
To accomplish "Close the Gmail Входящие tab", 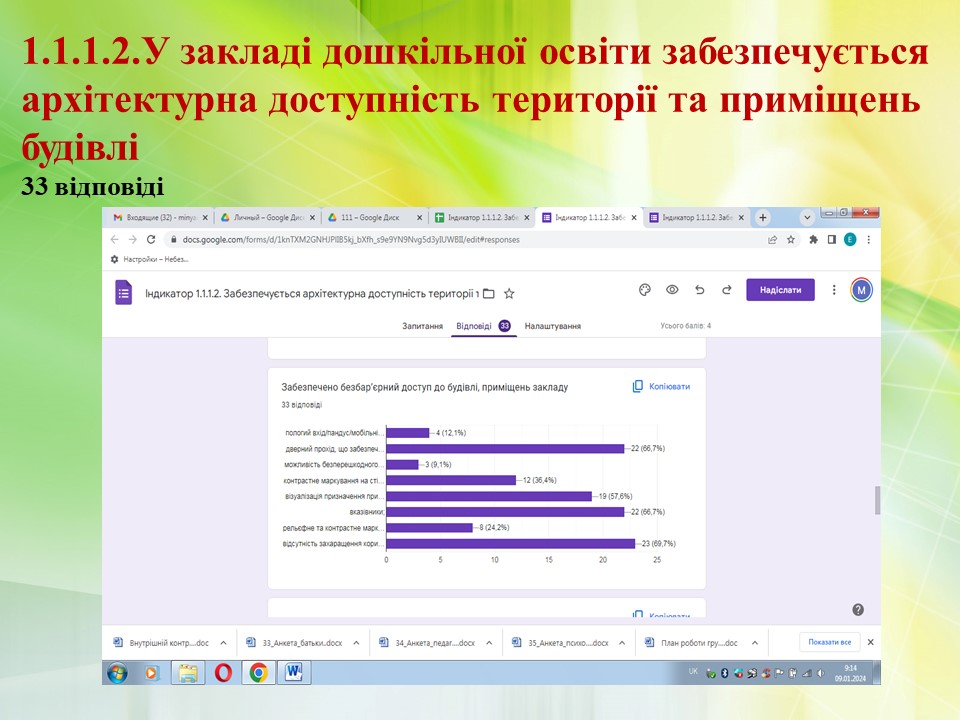I will coord(205,218).
